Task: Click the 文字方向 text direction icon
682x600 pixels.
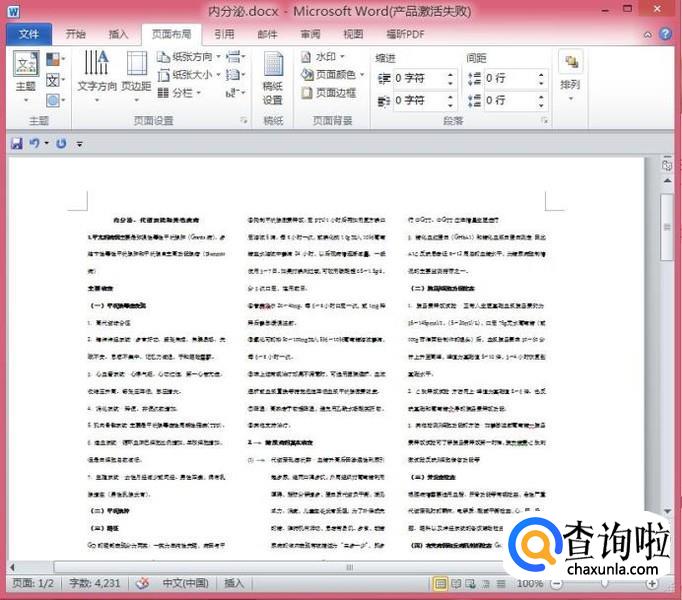Action: click(97, 72)
